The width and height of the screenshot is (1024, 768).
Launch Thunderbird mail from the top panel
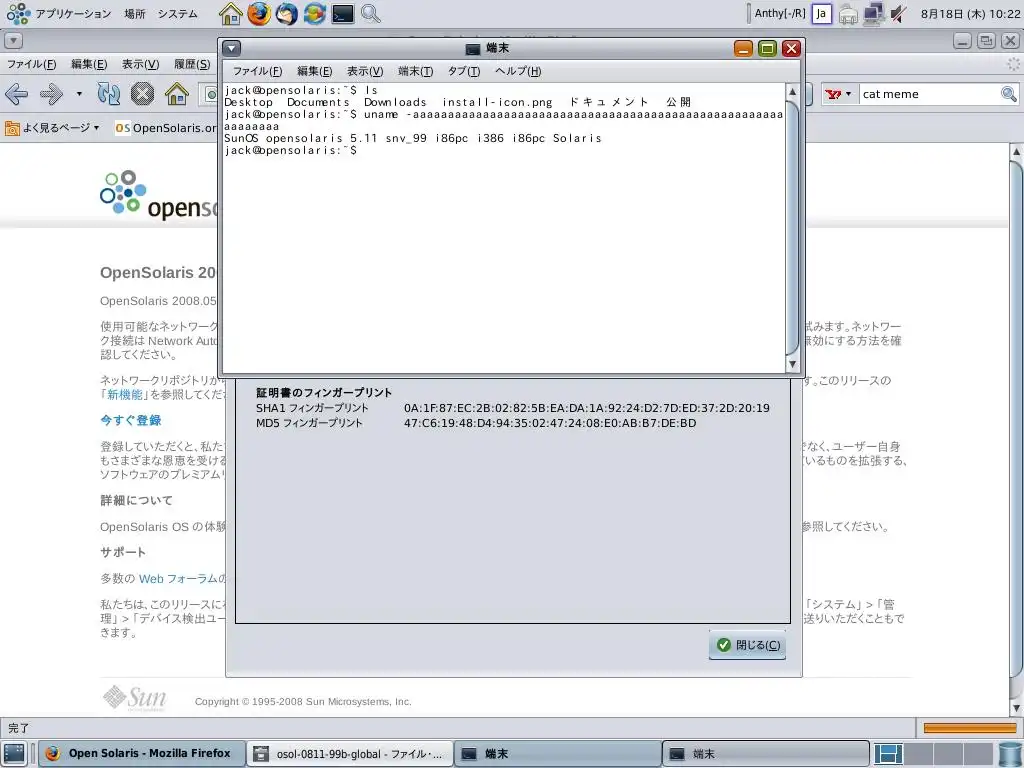pyautogui.click(x=287, y=13)
